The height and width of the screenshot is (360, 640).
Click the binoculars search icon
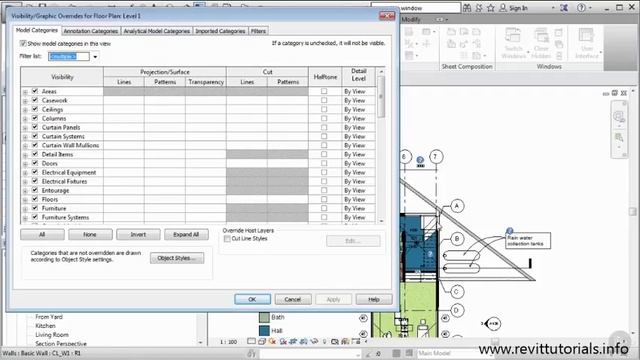(x=467, y=8)
